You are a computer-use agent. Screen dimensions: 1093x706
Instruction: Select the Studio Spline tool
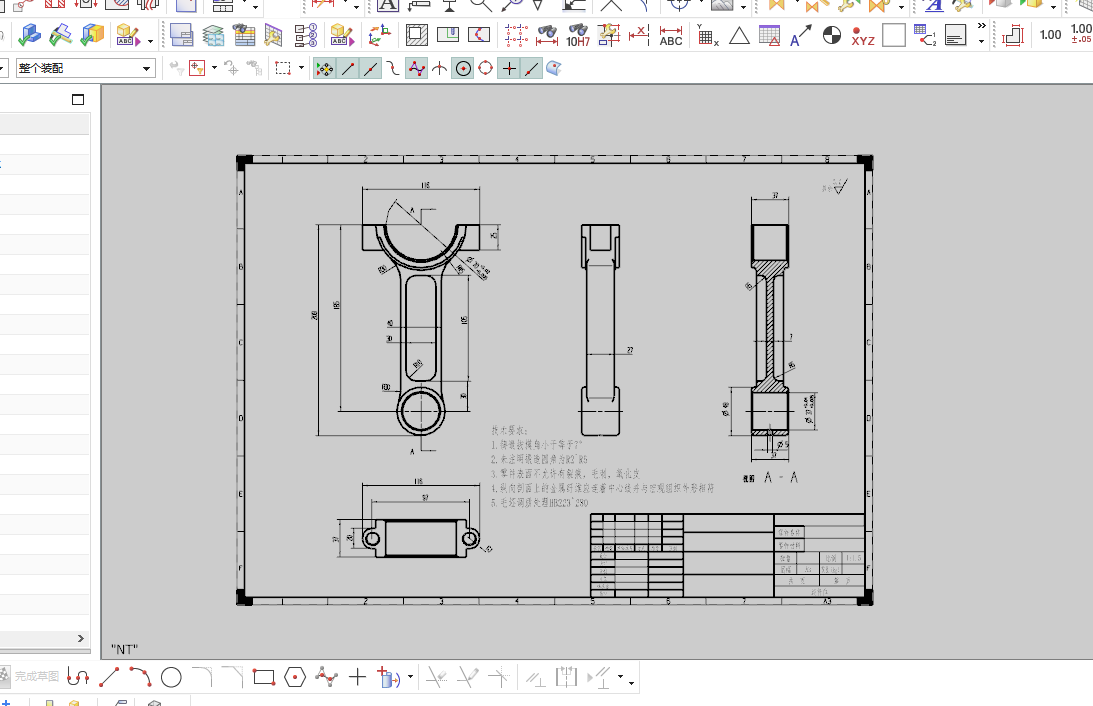(x=326, y=677)
